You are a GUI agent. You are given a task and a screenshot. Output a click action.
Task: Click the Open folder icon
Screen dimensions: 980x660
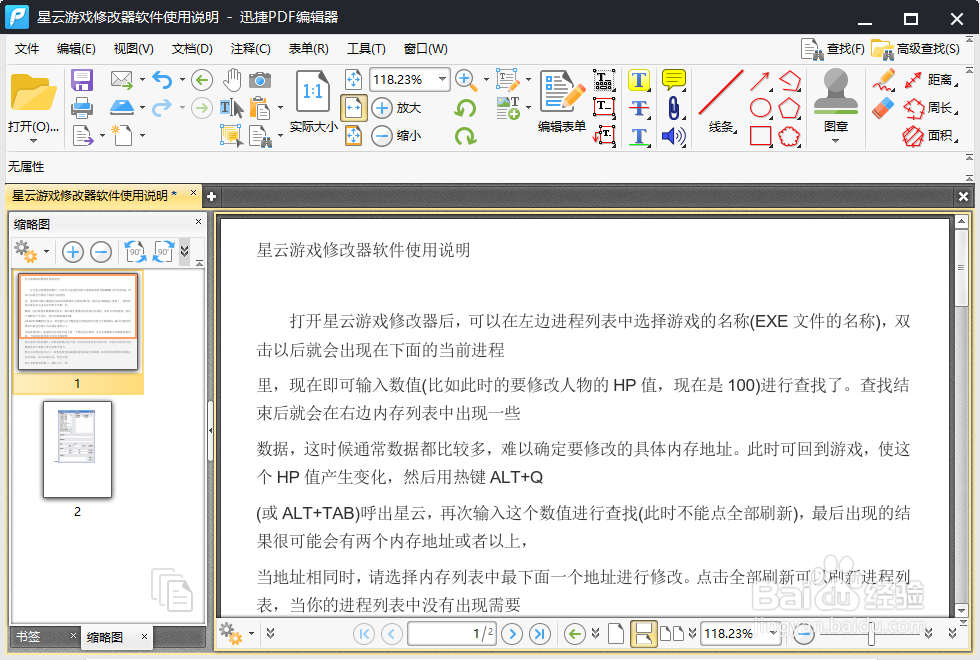33,92
